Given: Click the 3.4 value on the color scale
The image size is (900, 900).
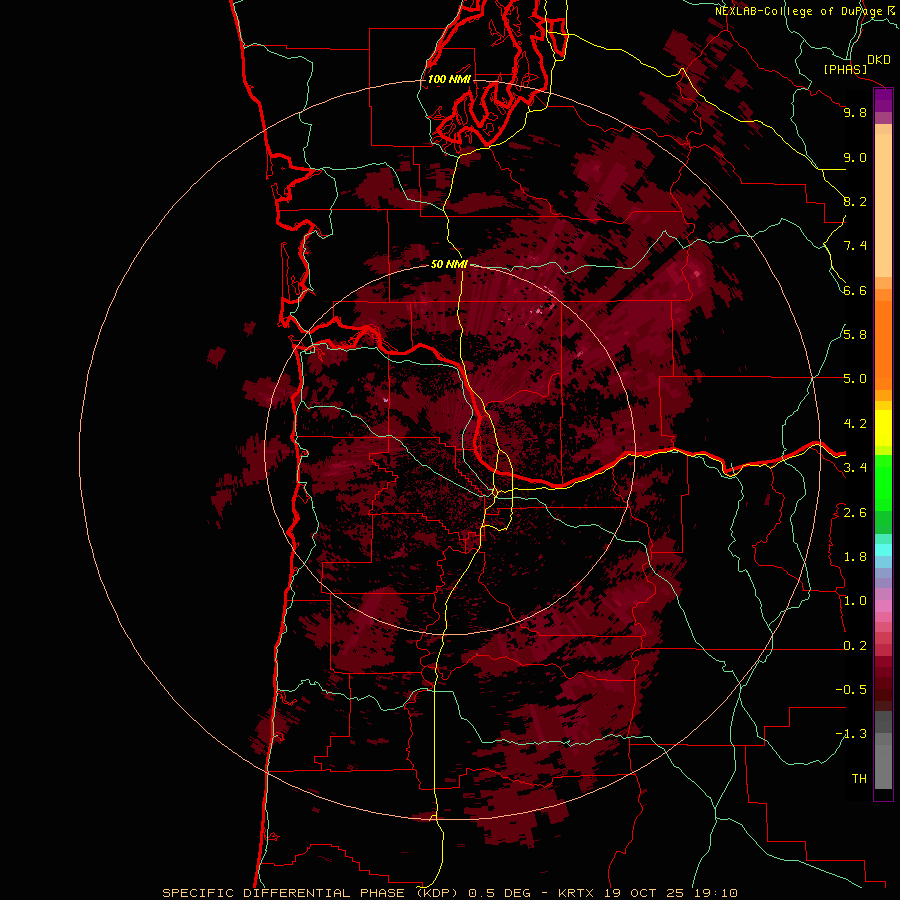Looking at the screenshot, I should [855, 468].
